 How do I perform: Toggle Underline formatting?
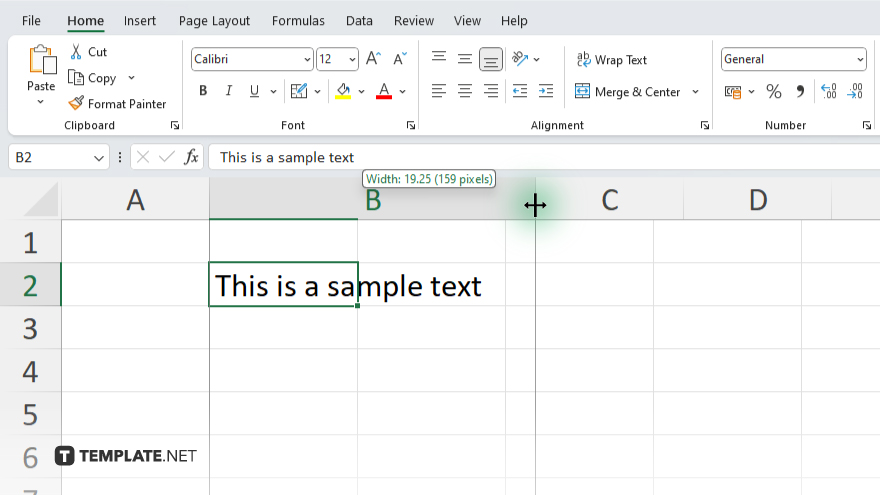(254, 90)
